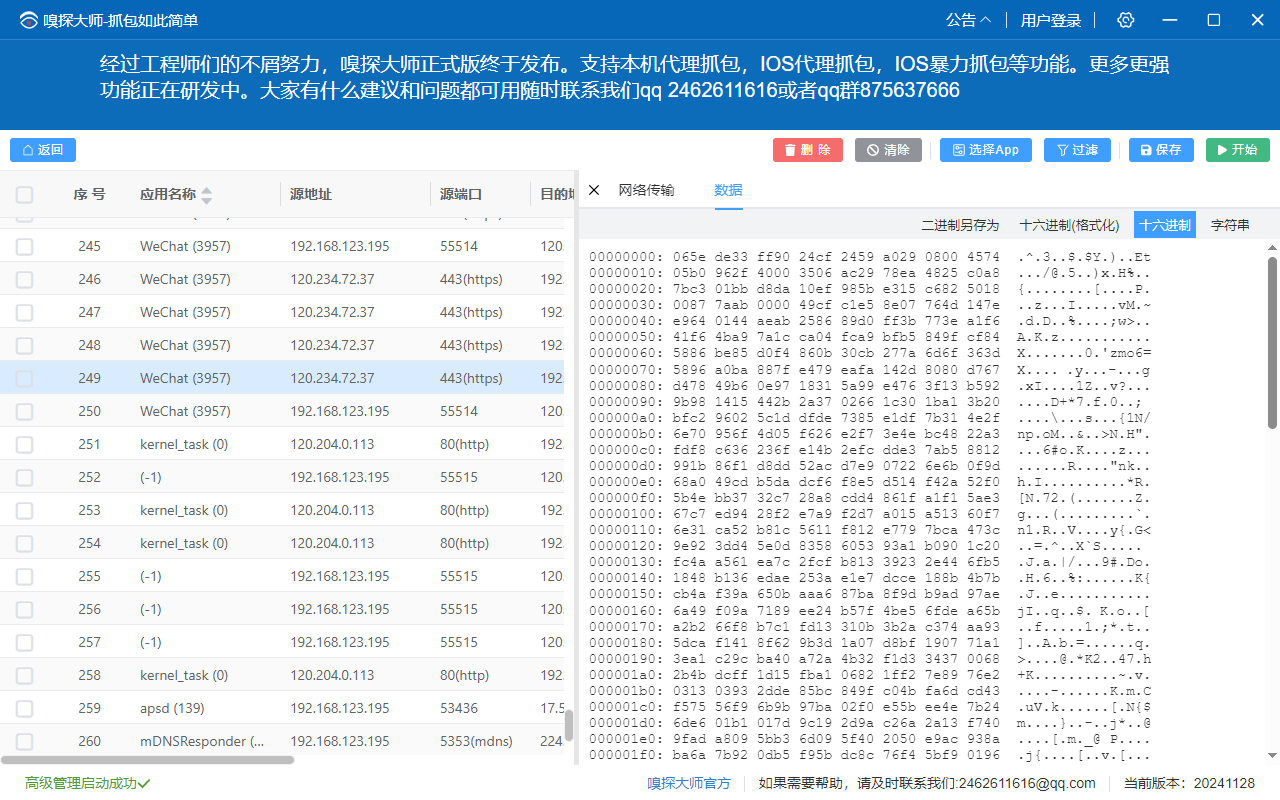Click the 过滤 filter button
The width and height of the screenshot is (1280, 800).
click(1077, 150)
